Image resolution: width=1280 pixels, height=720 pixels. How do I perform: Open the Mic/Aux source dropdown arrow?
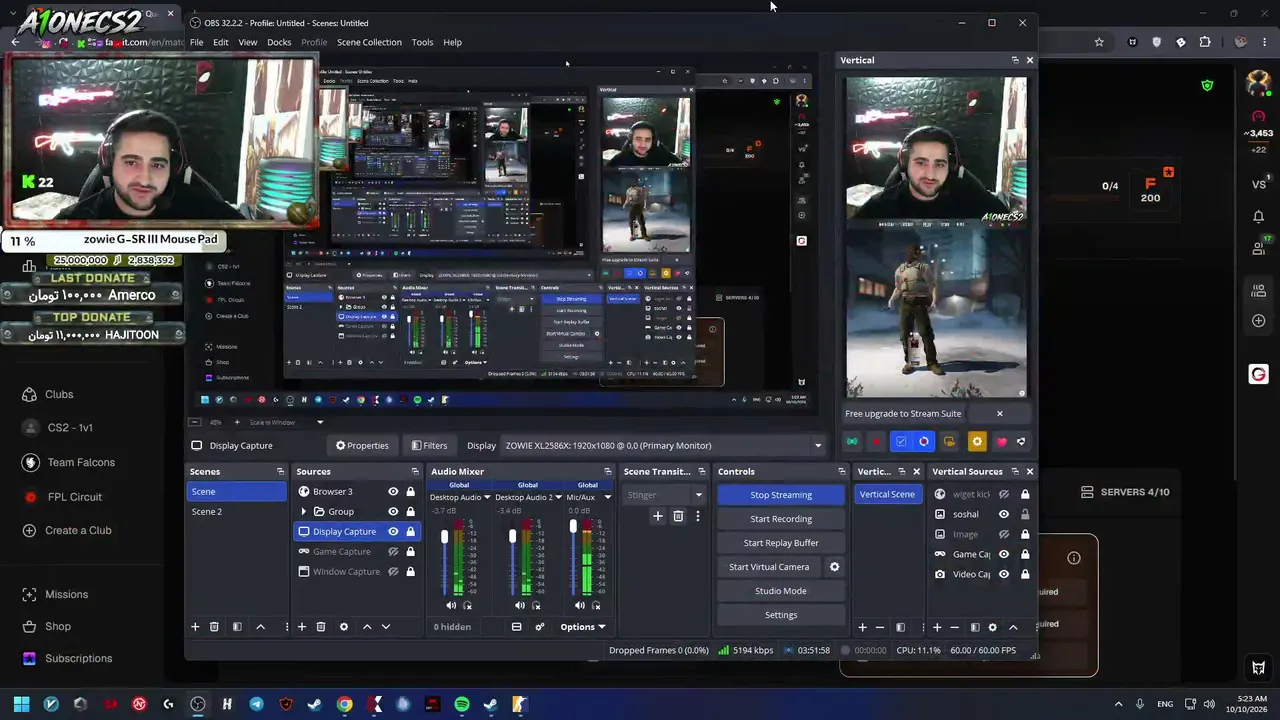point(607,497)
